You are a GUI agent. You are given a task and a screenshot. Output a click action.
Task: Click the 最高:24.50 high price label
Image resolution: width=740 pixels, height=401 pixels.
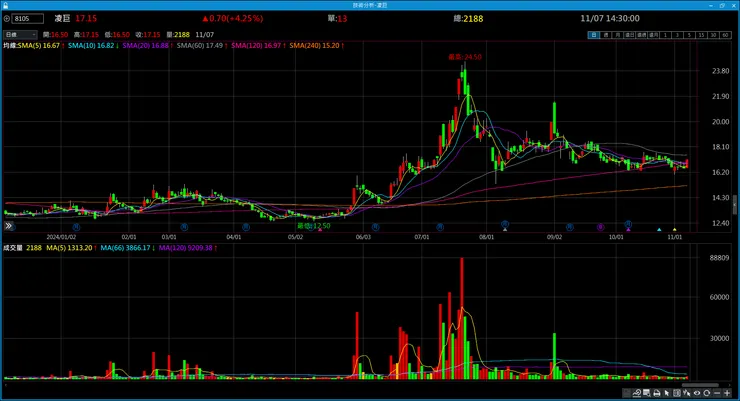click(464, 57)
